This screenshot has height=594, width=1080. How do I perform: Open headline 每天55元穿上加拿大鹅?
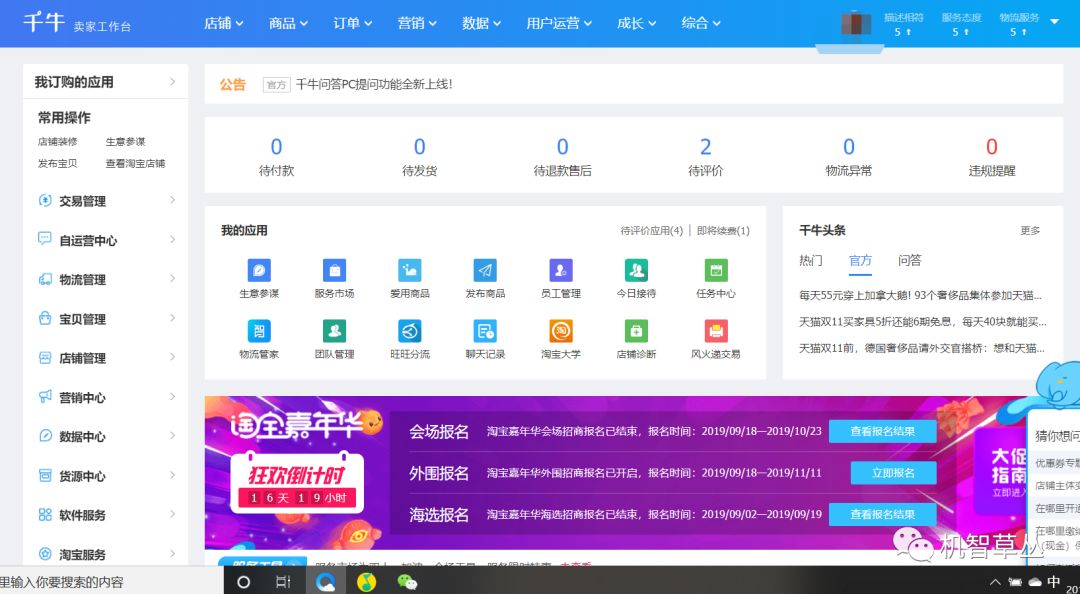click(920, 295)
